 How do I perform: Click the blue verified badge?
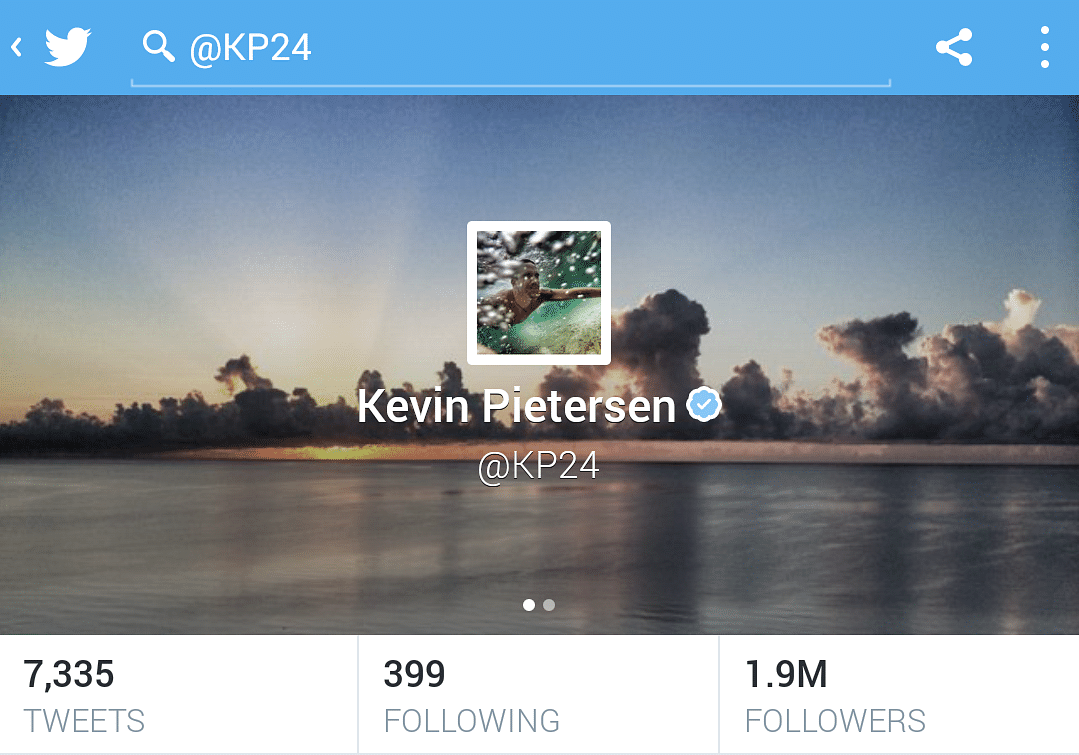[703, 405]
